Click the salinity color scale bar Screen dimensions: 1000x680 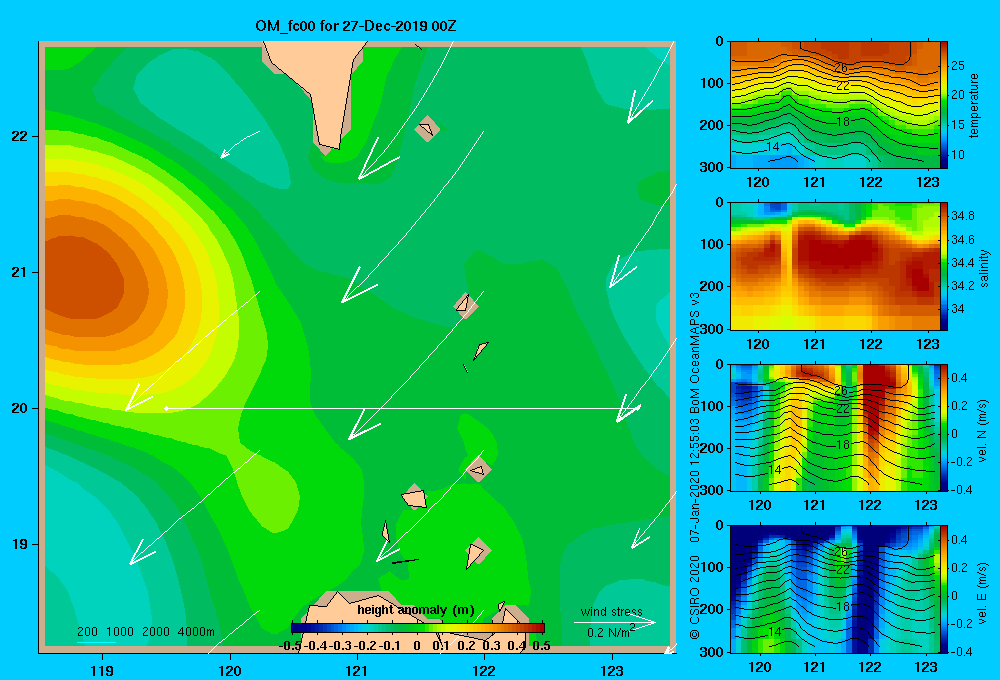click(944, 266)
